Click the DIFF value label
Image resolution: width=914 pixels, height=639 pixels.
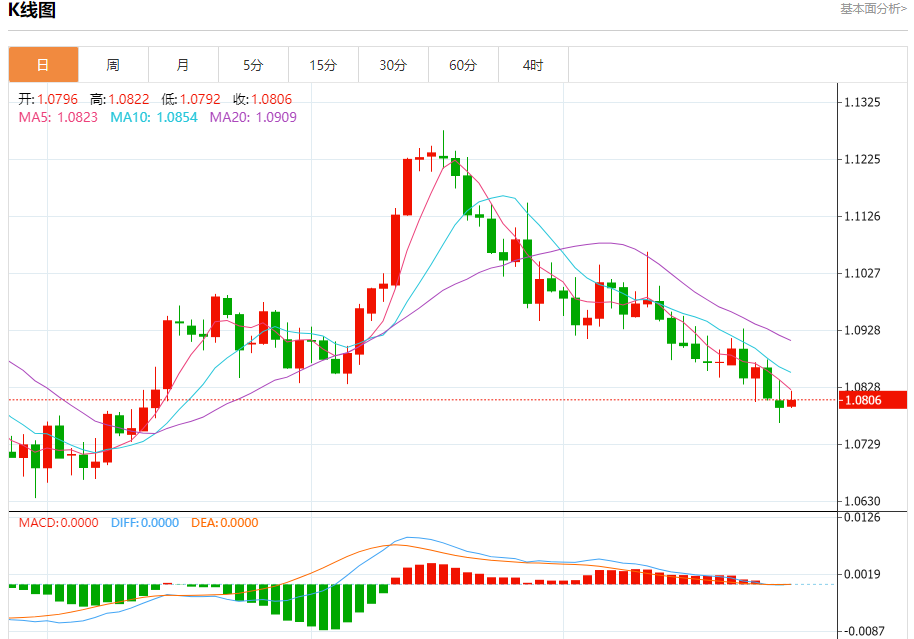[x=145, y=523]
